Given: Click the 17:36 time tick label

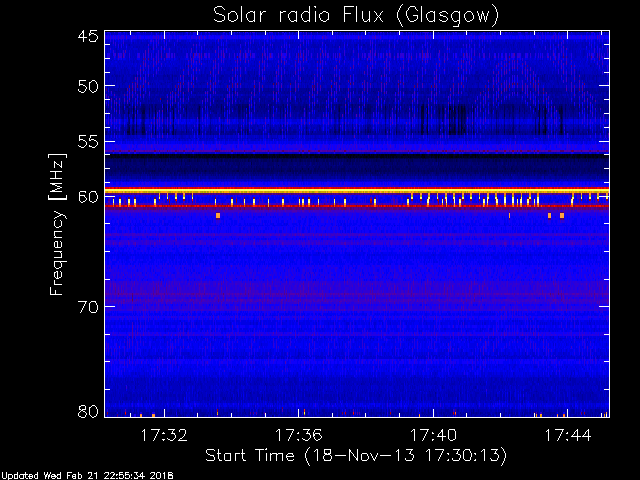Looking at the screenshot, I should pos(299,436).
